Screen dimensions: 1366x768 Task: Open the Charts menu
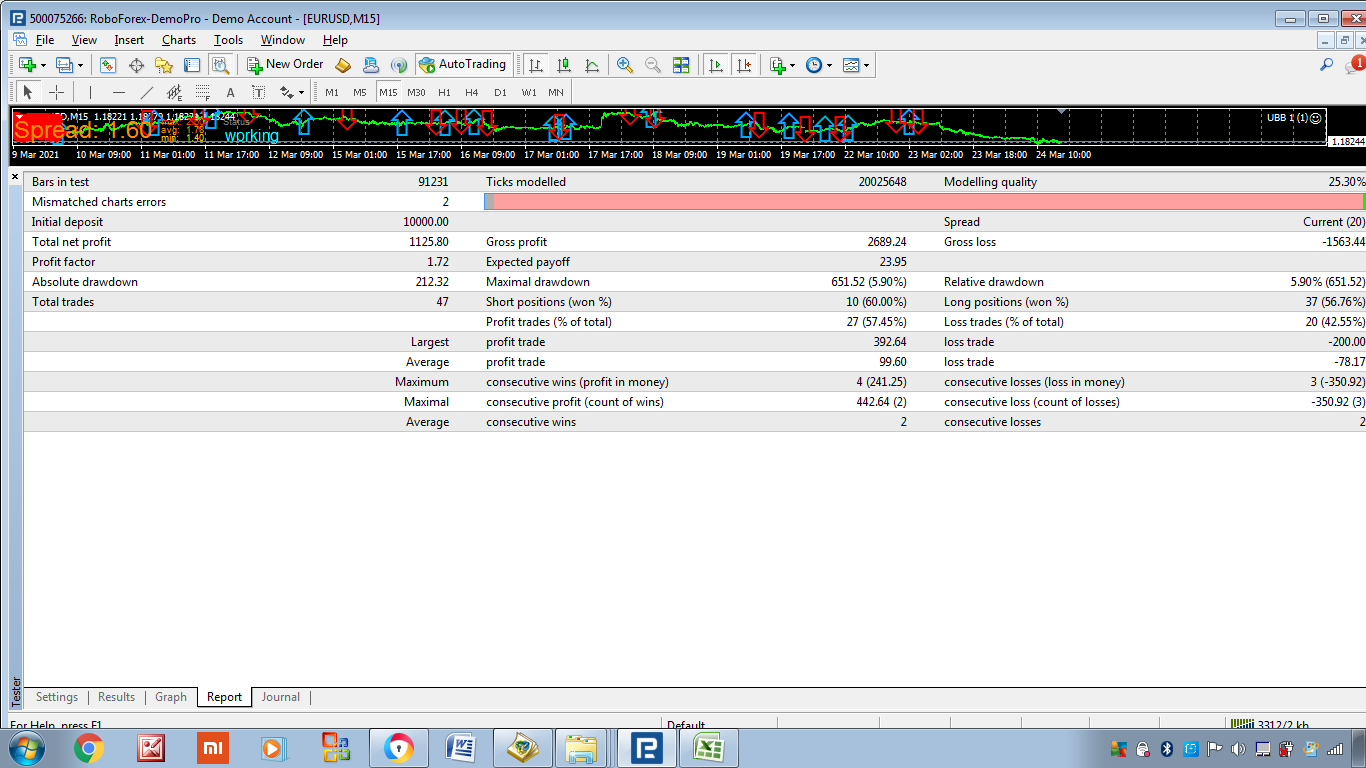pos(179,40)
